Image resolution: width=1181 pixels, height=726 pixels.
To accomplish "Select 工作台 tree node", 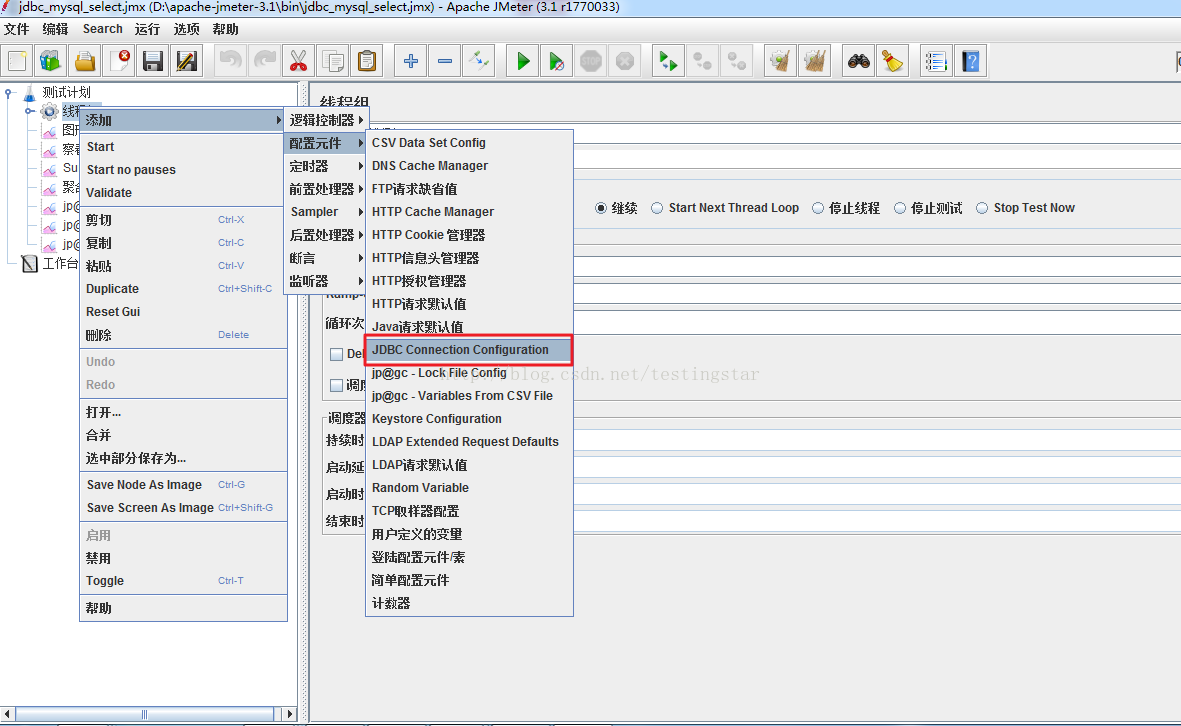I will click(x=60, y=263).
